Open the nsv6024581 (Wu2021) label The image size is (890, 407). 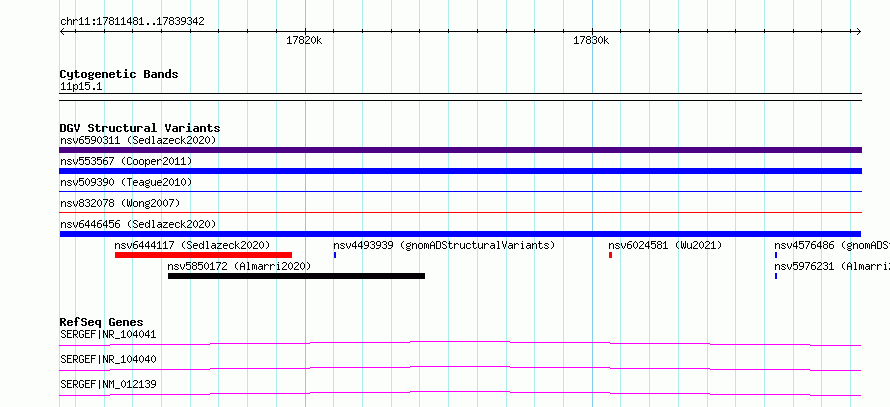pos(665,245)
